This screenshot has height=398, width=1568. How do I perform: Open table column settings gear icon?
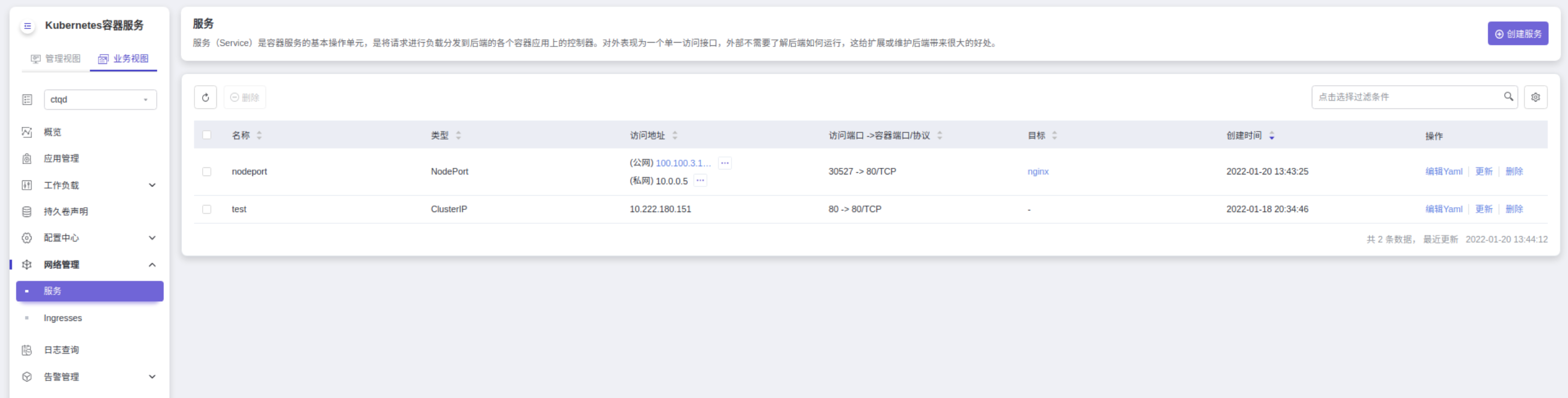(x=1535, y=97)
